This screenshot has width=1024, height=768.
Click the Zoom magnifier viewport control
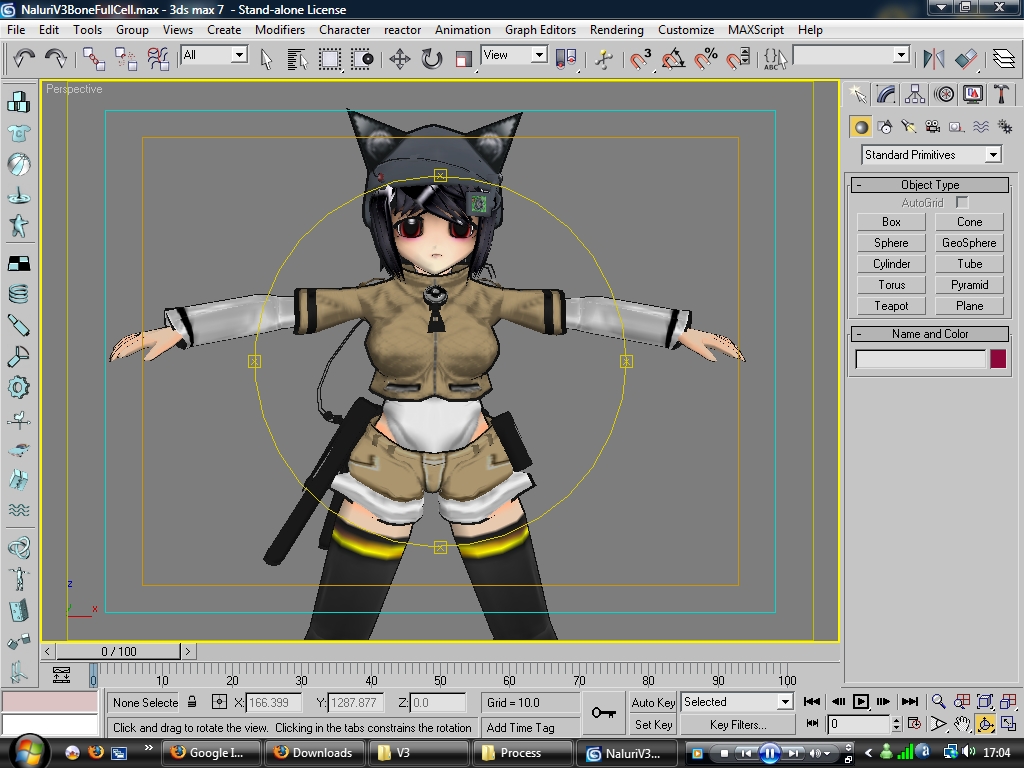point(938,702)
